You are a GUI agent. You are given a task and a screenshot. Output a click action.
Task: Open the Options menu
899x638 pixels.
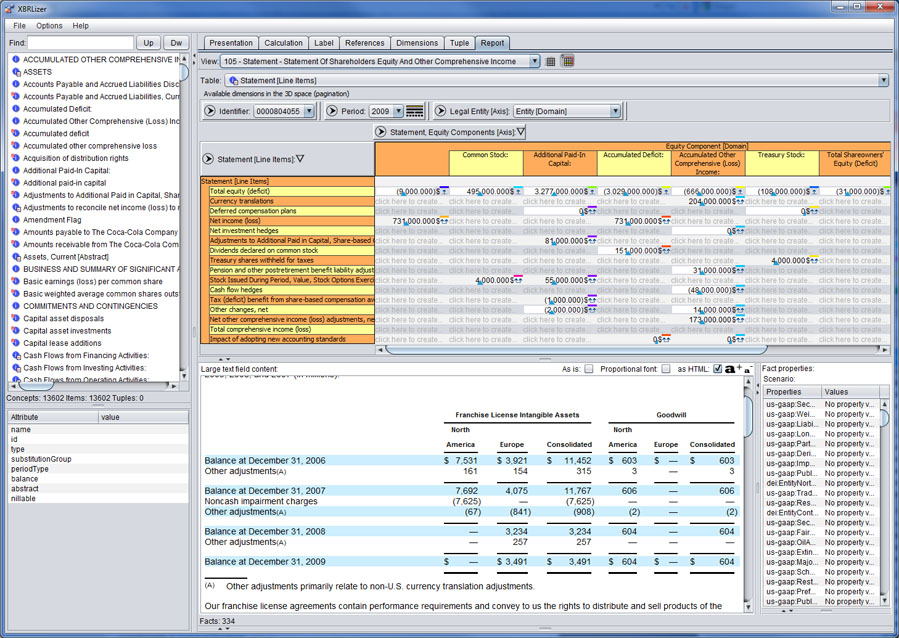tap(49, 26)
